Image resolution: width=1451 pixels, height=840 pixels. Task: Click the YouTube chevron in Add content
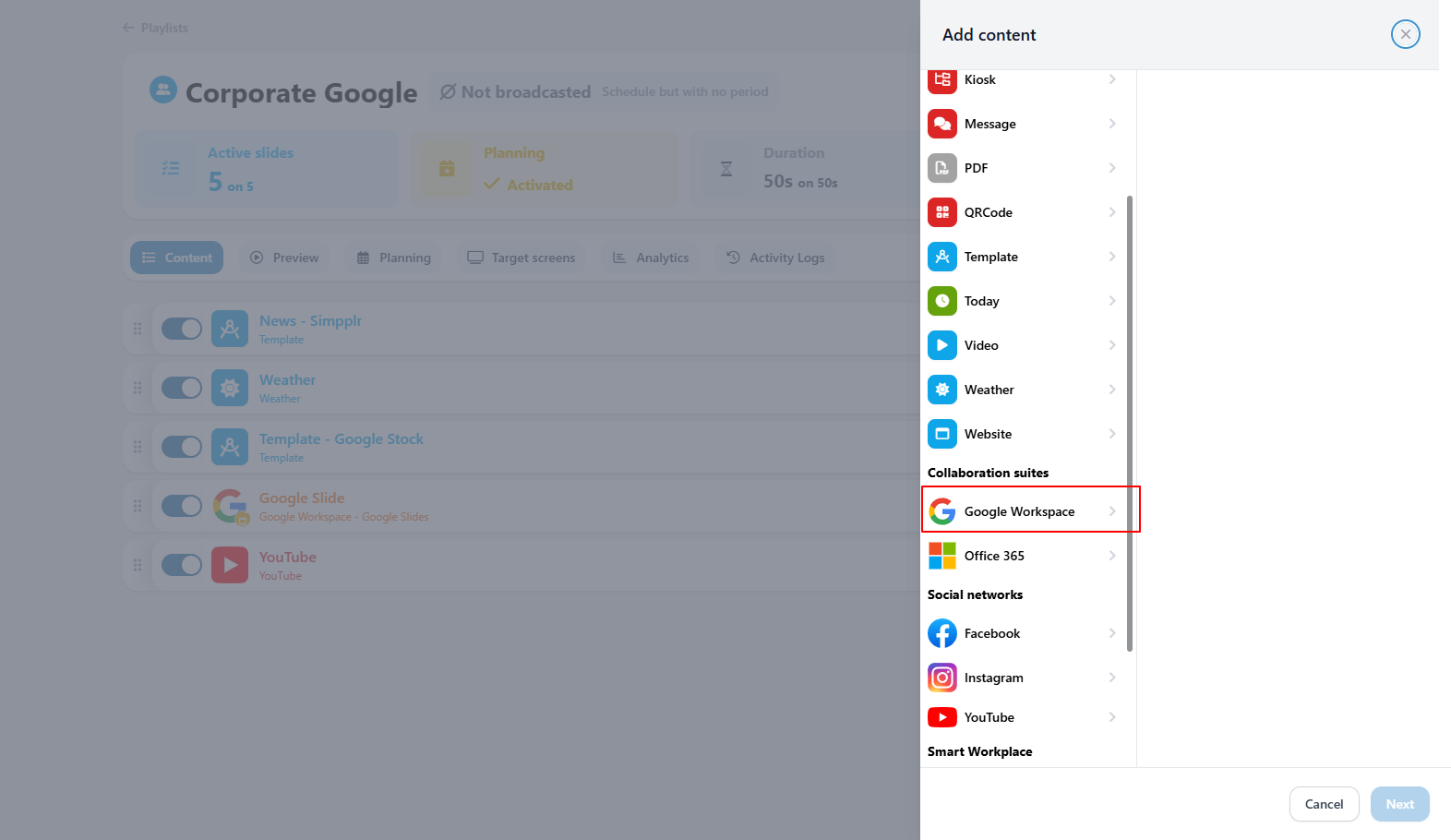[1112, 717]
